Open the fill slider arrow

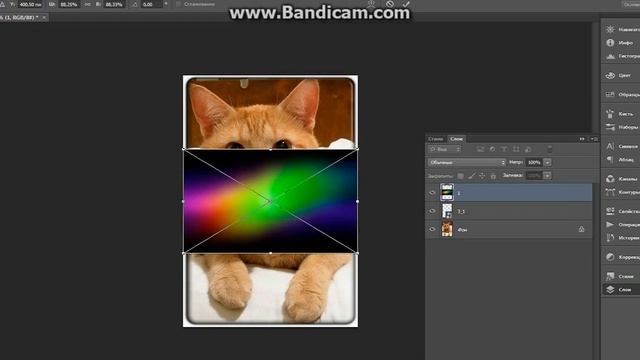click(547, 176)
